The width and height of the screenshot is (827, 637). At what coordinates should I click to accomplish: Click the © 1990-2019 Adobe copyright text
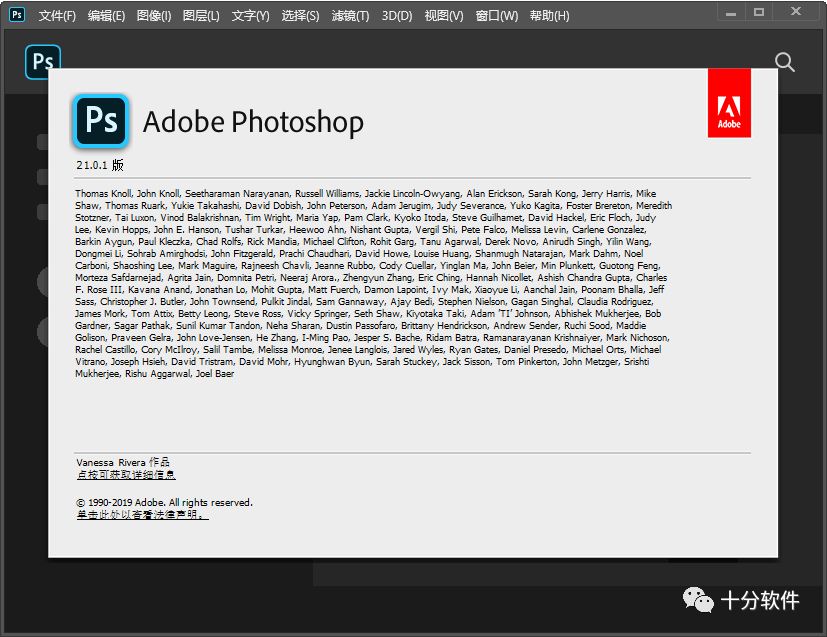tap(165, 503)
